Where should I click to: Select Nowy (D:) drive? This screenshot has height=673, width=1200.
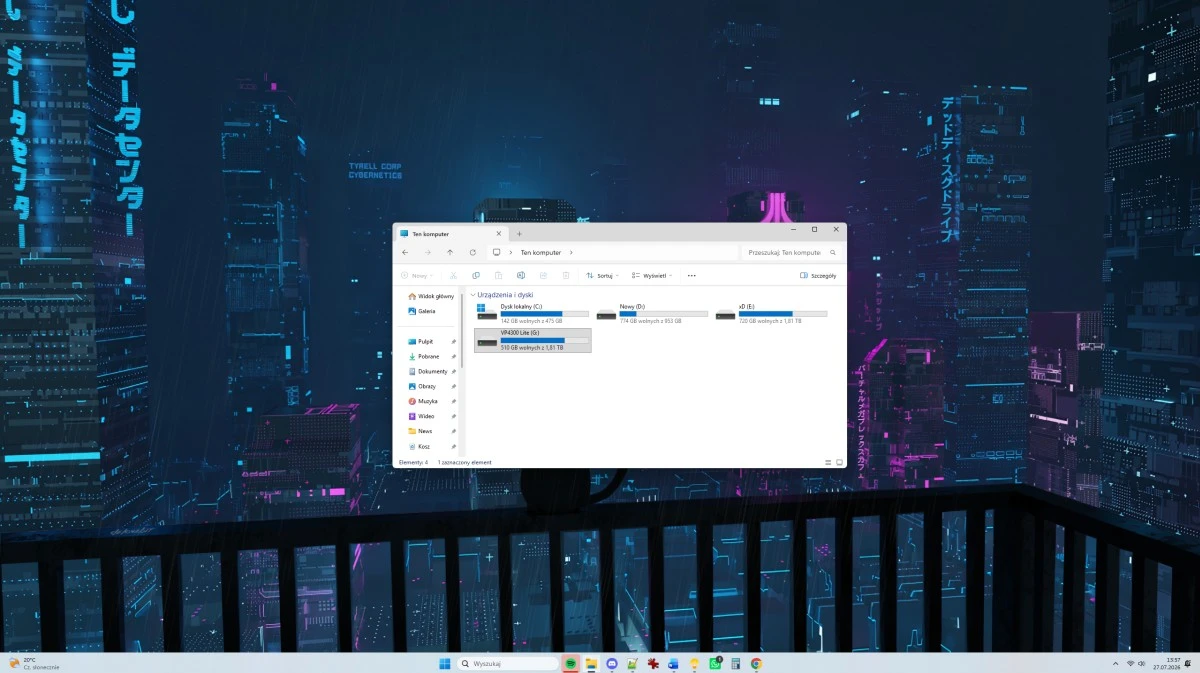point(652,314)
